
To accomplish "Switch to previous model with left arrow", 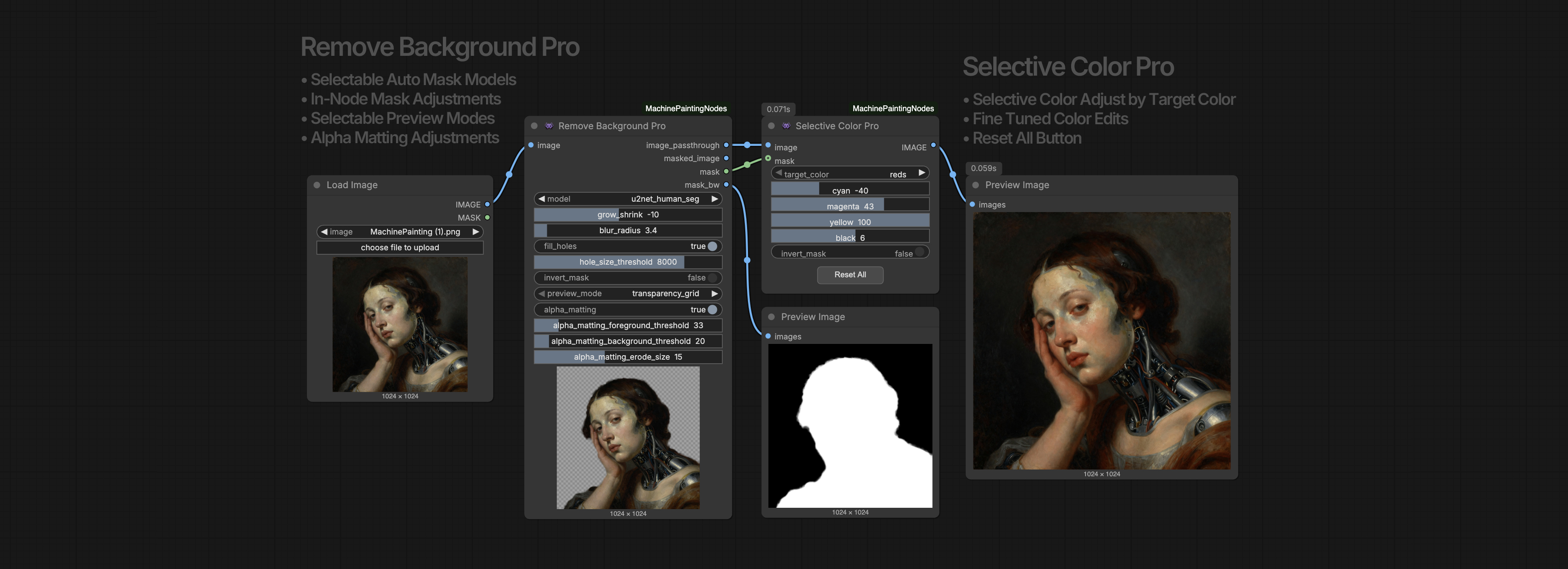I will (541, 199).
